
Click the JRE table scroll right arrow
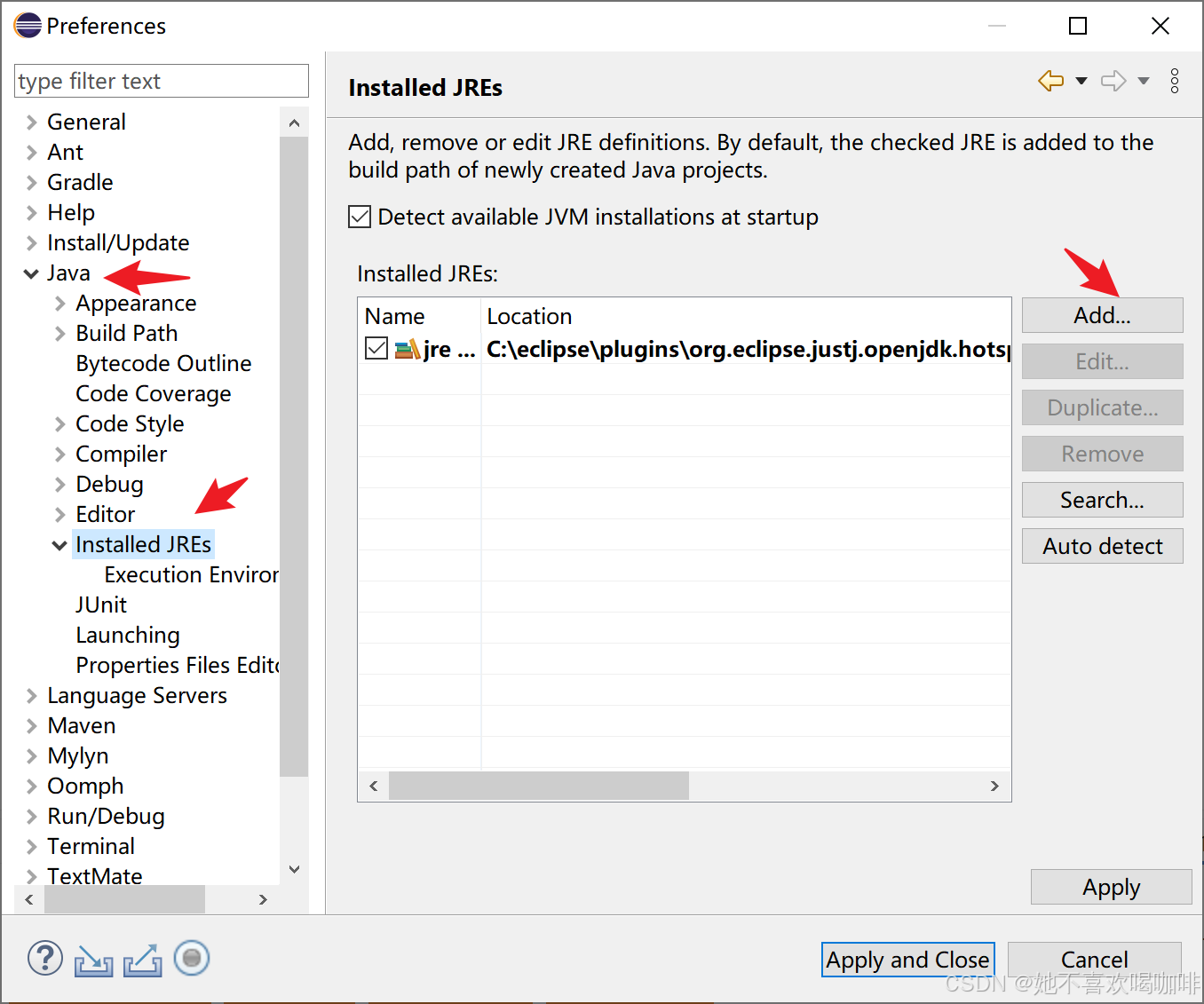point(994,786)
